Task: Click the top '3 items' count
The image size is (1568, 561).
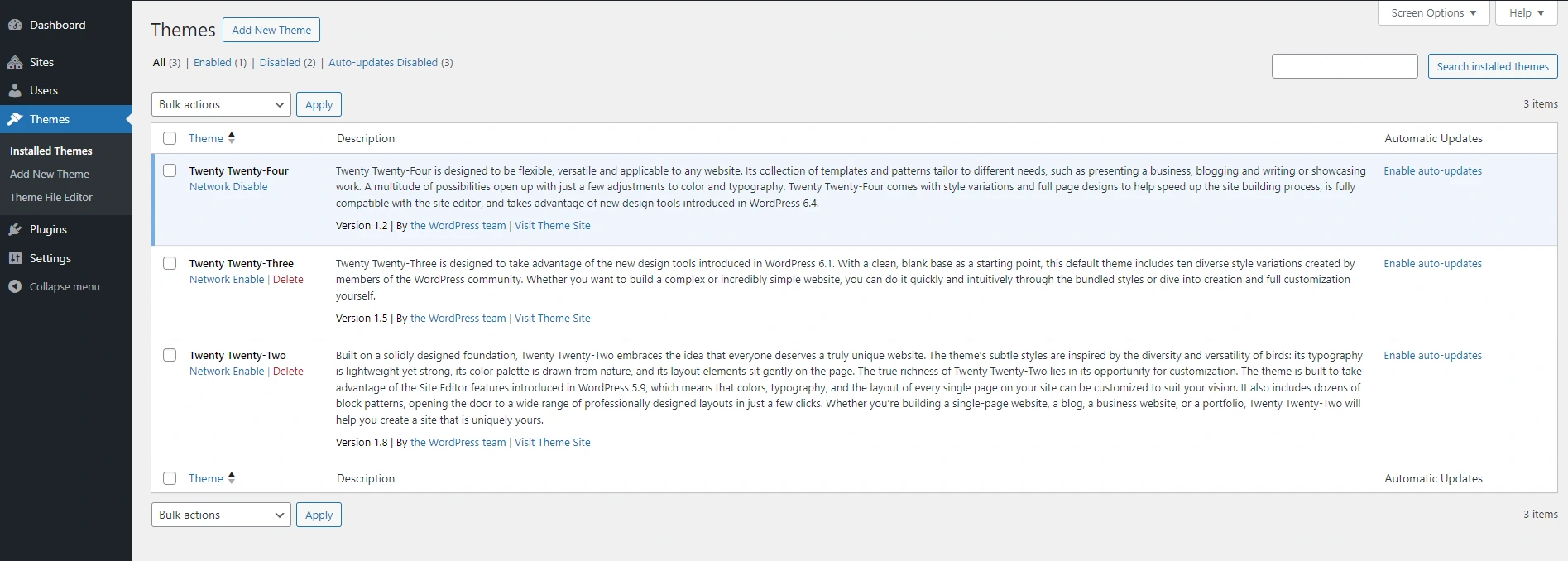Action: [x=1540, y=103]
